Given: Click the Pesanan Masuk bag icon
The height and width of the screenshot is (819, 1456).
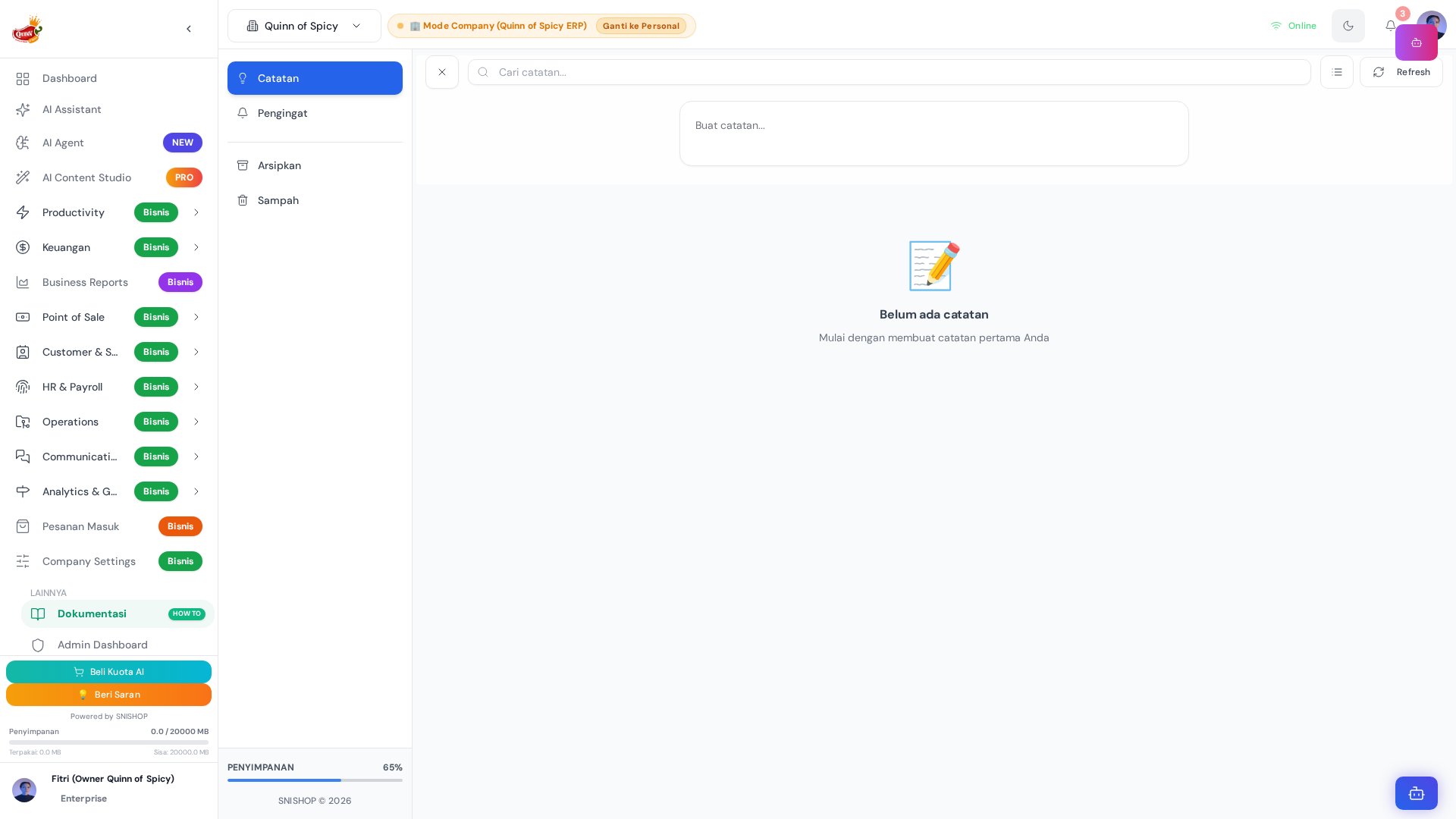Looking at the screenshot, I should [x=23, y=526].
